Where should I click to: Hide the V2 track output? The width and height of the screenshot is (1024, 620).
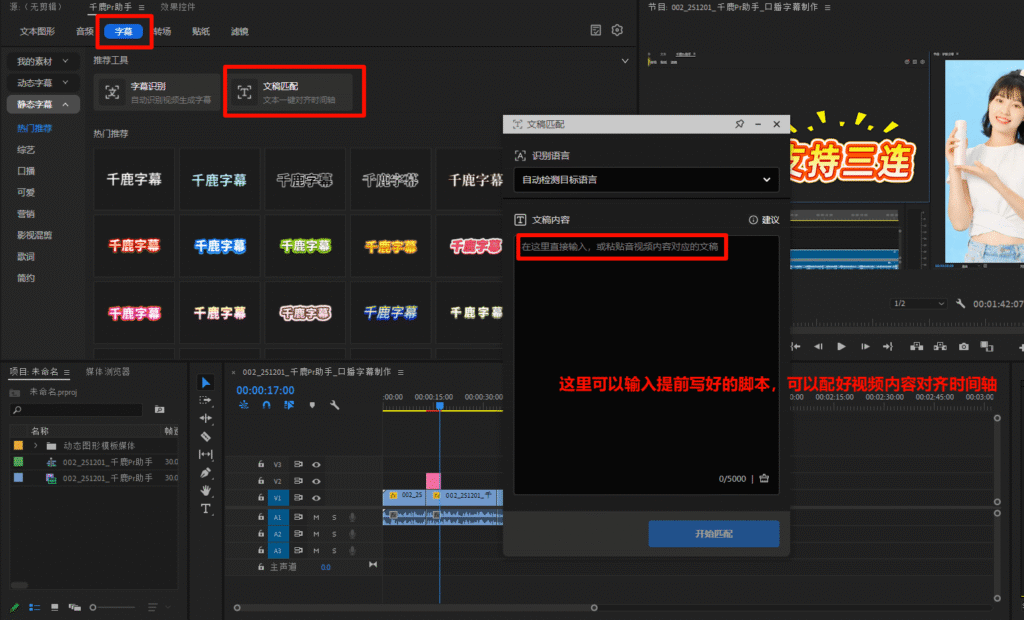(x=316, y=481)
